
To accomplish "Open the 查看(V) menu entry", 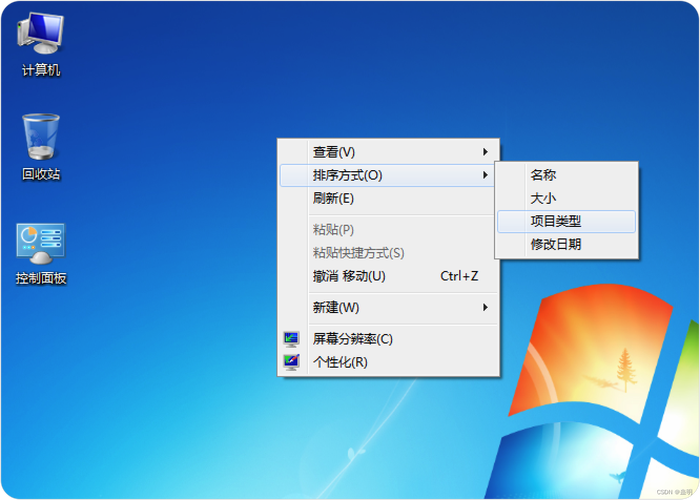I will 388,152.
